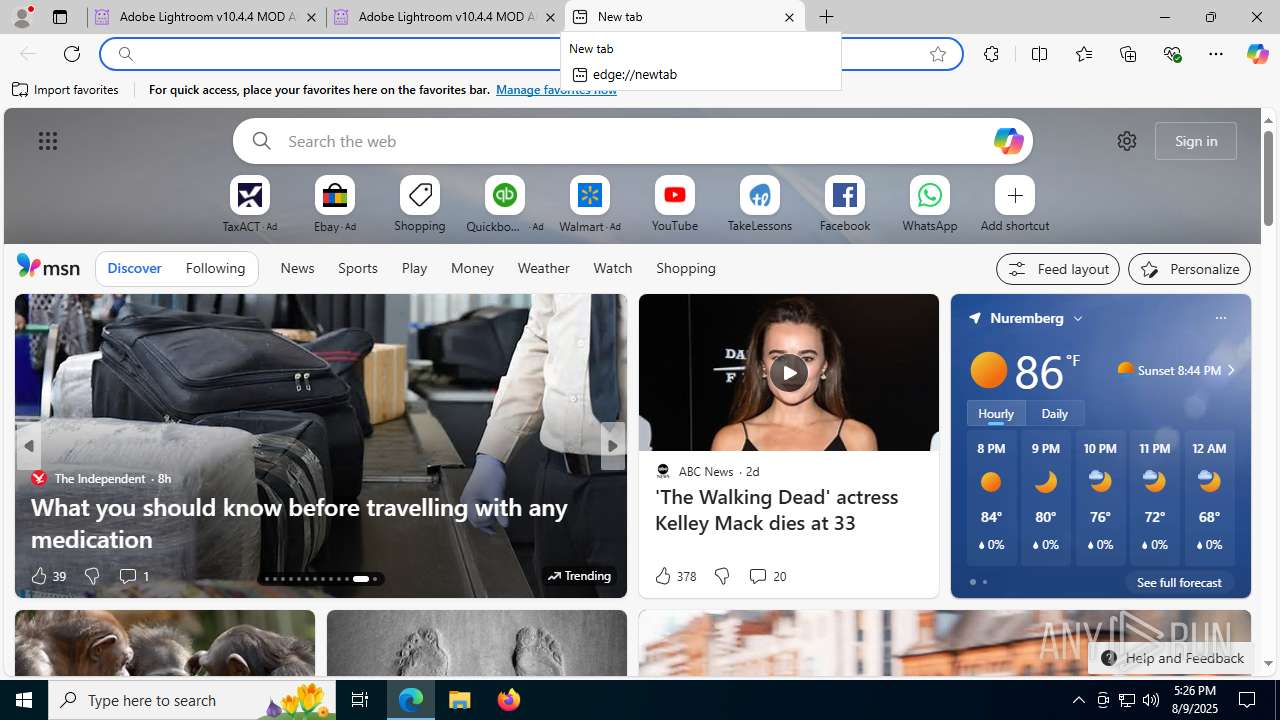Click the Search the web field

pos(633,141)
